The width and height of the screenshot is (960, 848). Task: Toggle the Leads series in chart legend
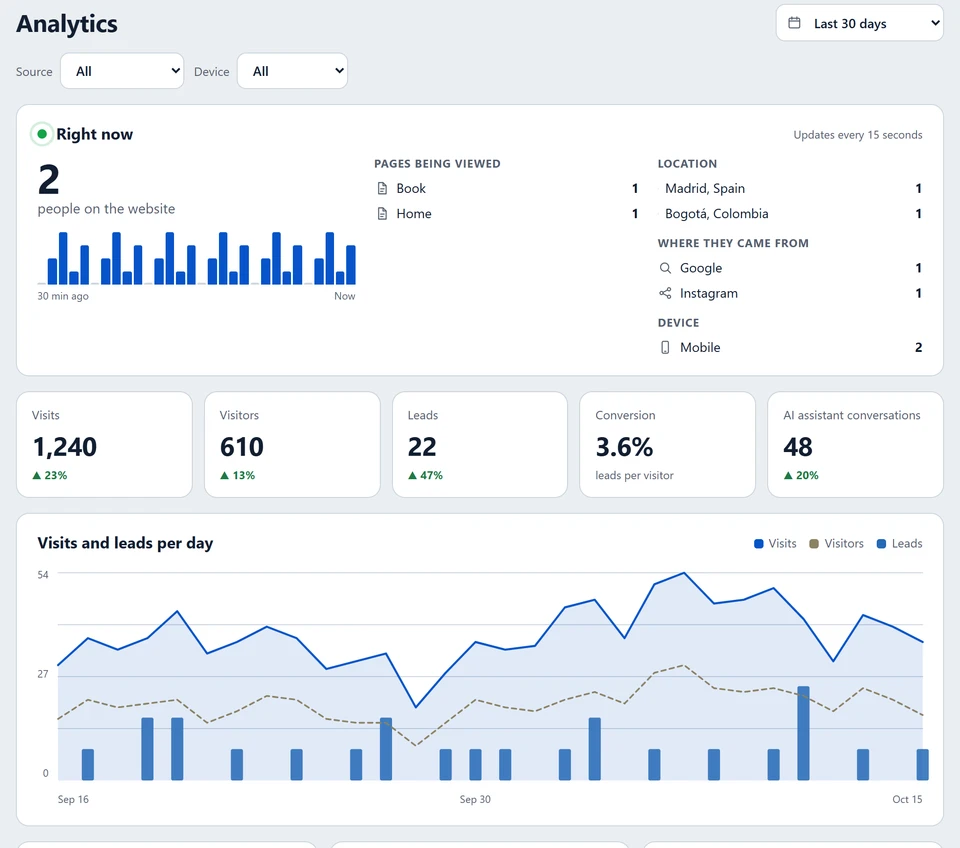tap(899, 544)
